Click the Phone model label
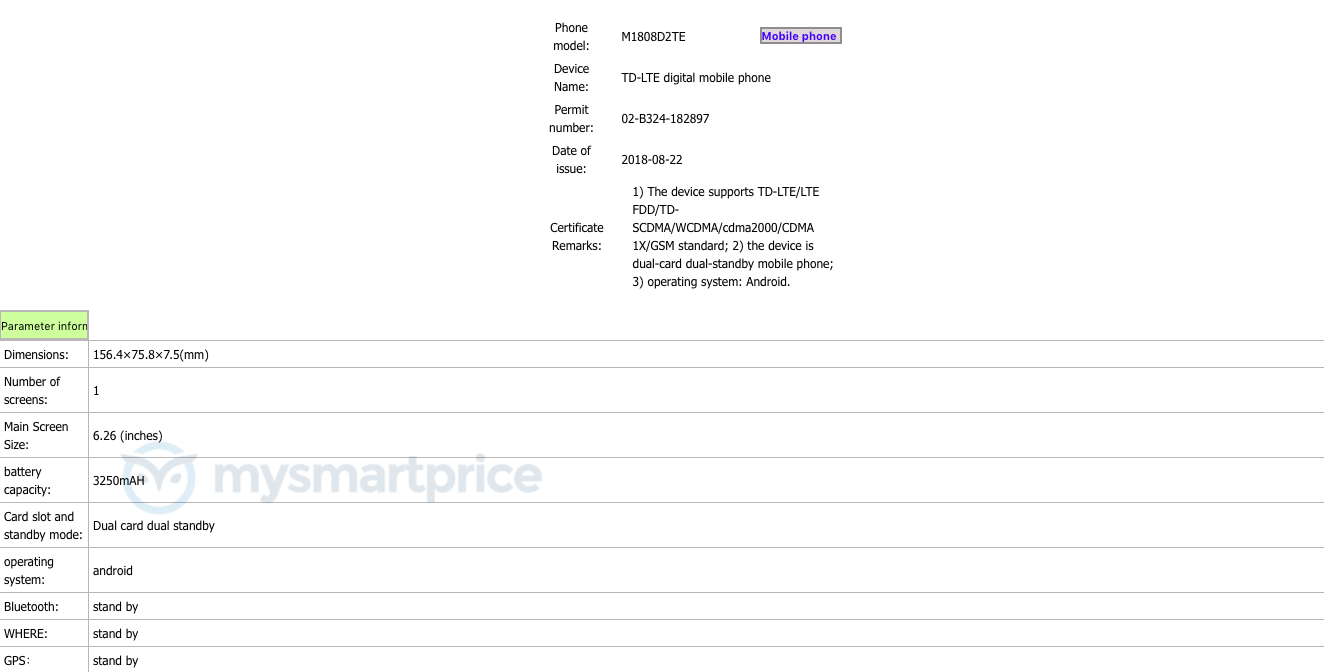Image resolution: width=1324 pixels, height=672 pixels. coord(571,37)
